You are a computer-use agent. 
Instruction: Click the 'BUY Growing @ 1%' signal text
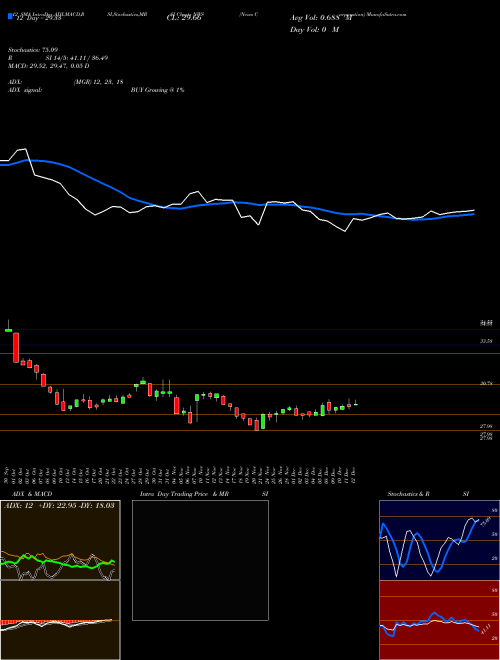click(157, 90)
